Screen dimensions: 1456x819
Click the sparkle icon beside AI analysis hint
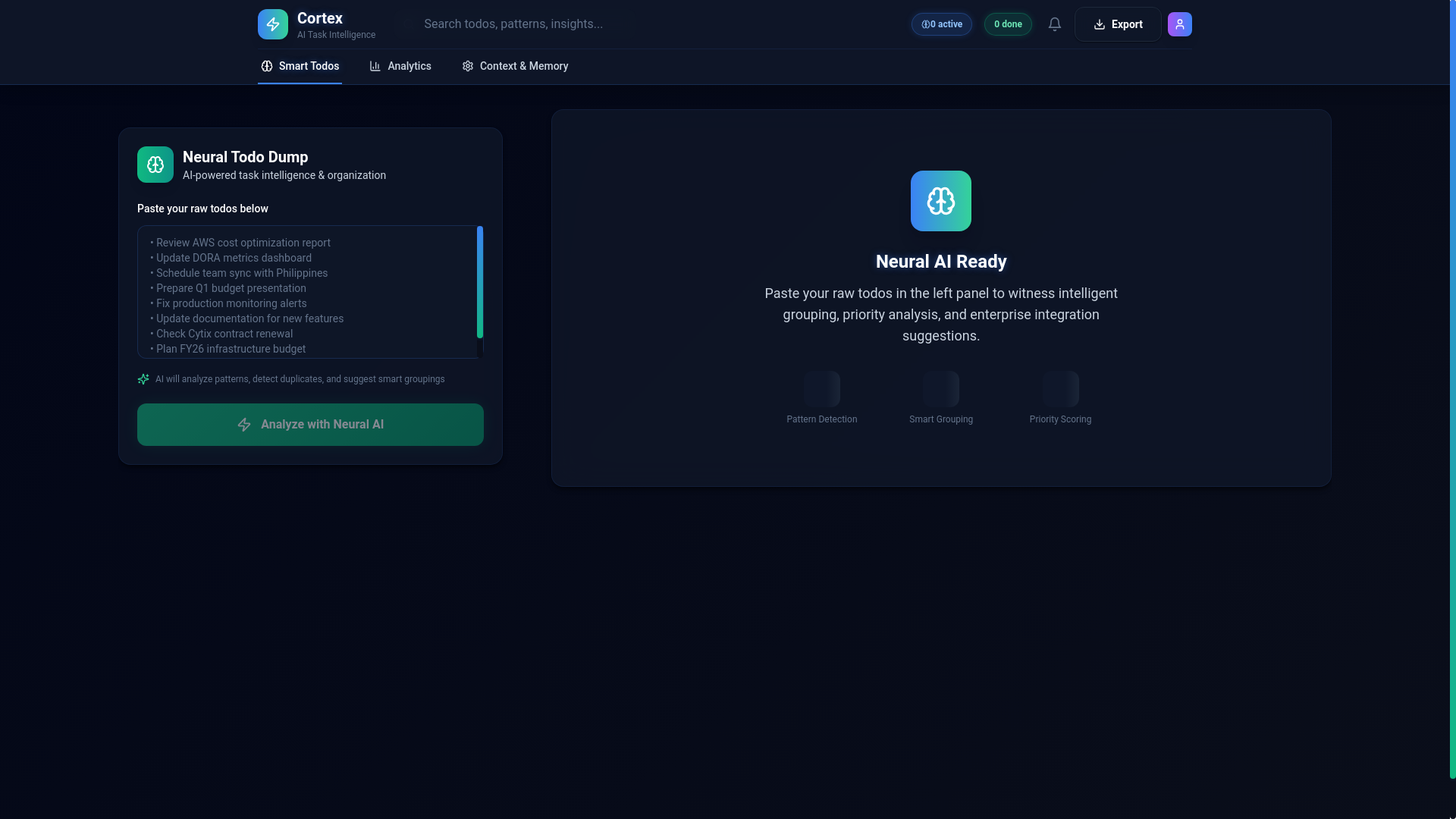click(143, 379)
